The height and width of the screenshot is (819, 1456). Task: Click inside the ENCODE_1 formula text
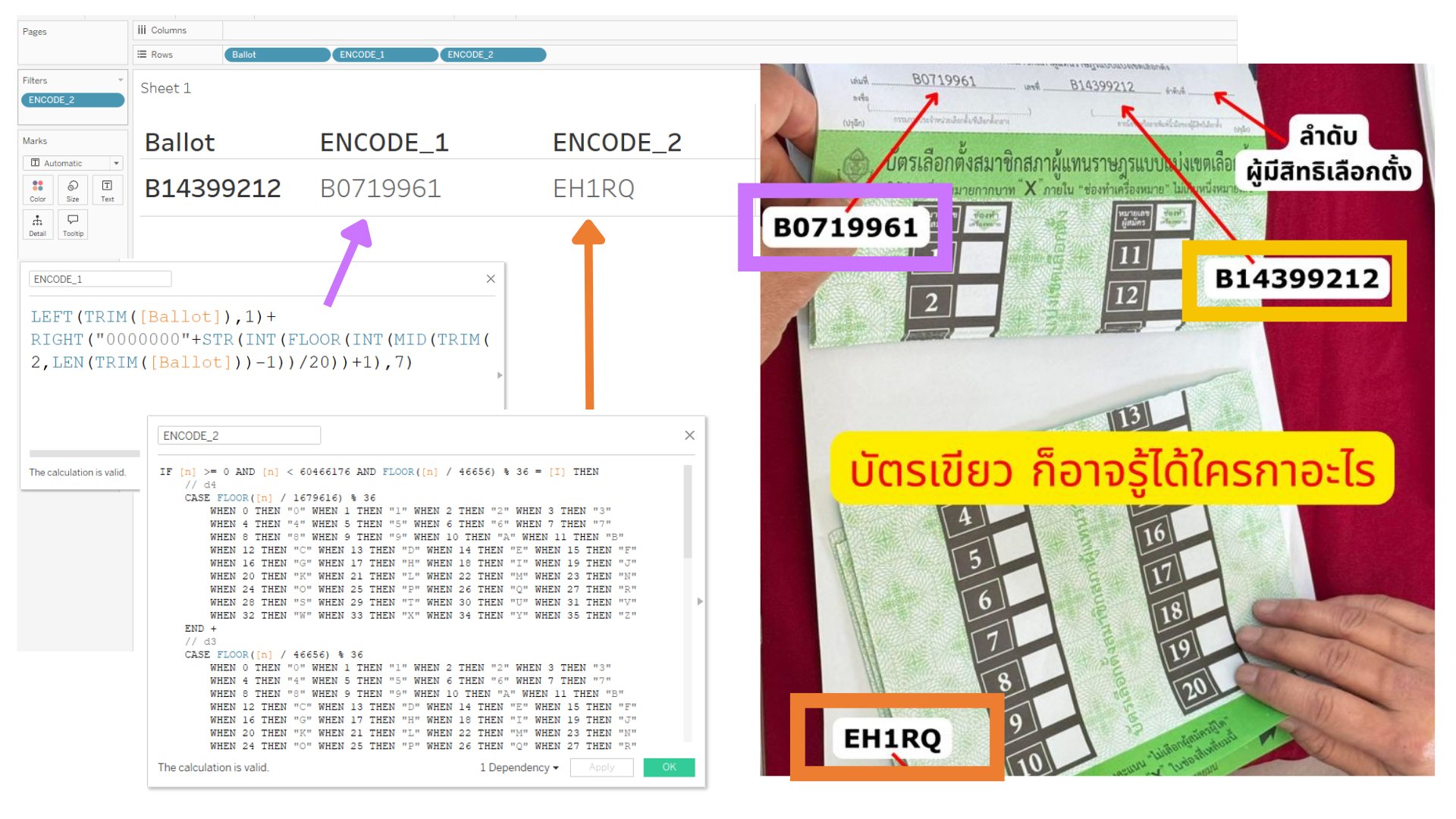[261, 340]
